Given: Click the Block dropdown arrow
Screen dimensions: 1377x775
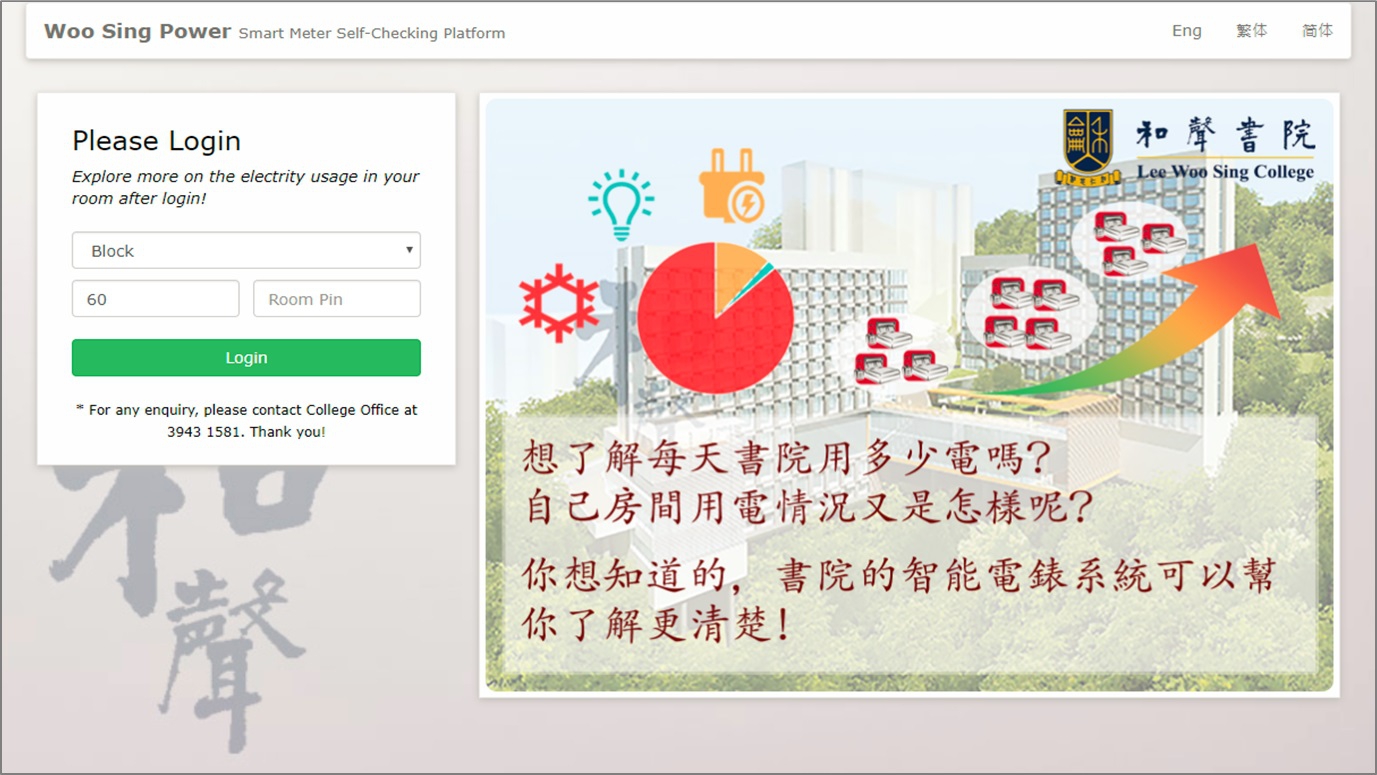Looking at the screenshot, I should 409,250.
